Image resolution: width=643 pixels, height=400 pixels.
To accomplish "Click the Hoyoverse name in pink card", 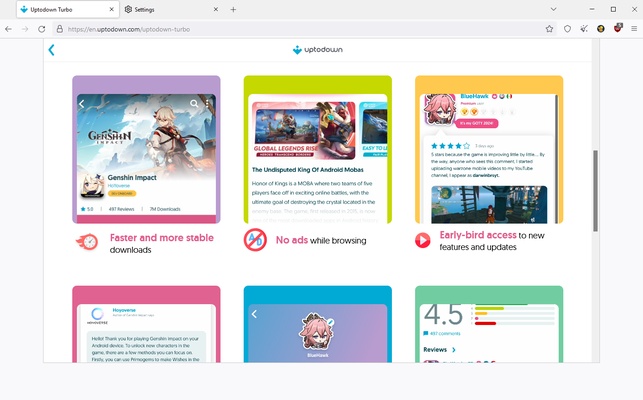I will [x=124, y=310].
